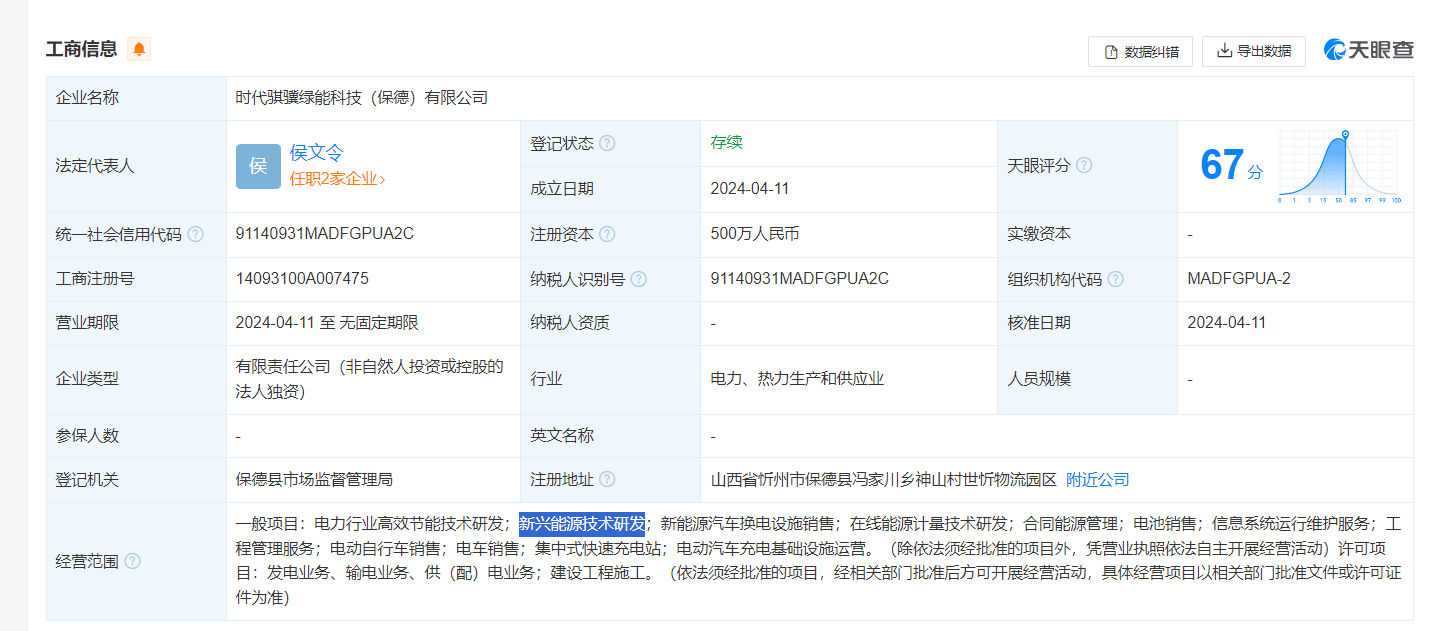Click the founding date 2024-04-11 beside 成立日期
1429x631 pixels.
[x=750, y=188]
